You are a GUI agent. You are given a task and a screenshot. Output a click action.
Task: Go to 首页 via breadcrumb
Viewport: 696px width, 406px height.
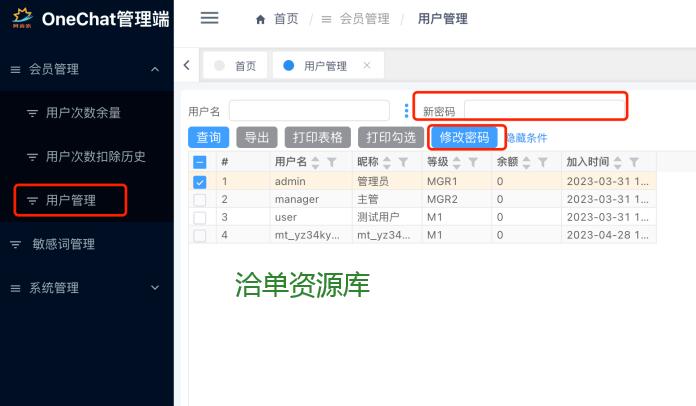click(286, 19)
